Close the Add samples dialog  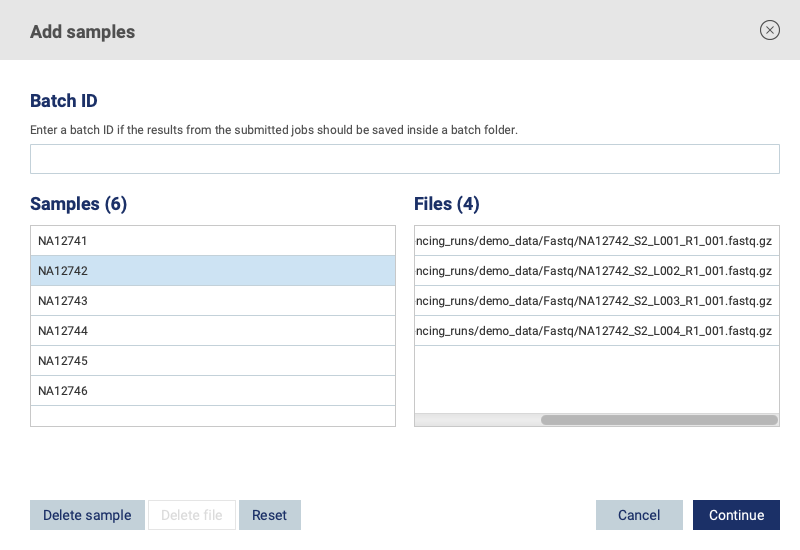pyautogui.click(x=769, y=30)
